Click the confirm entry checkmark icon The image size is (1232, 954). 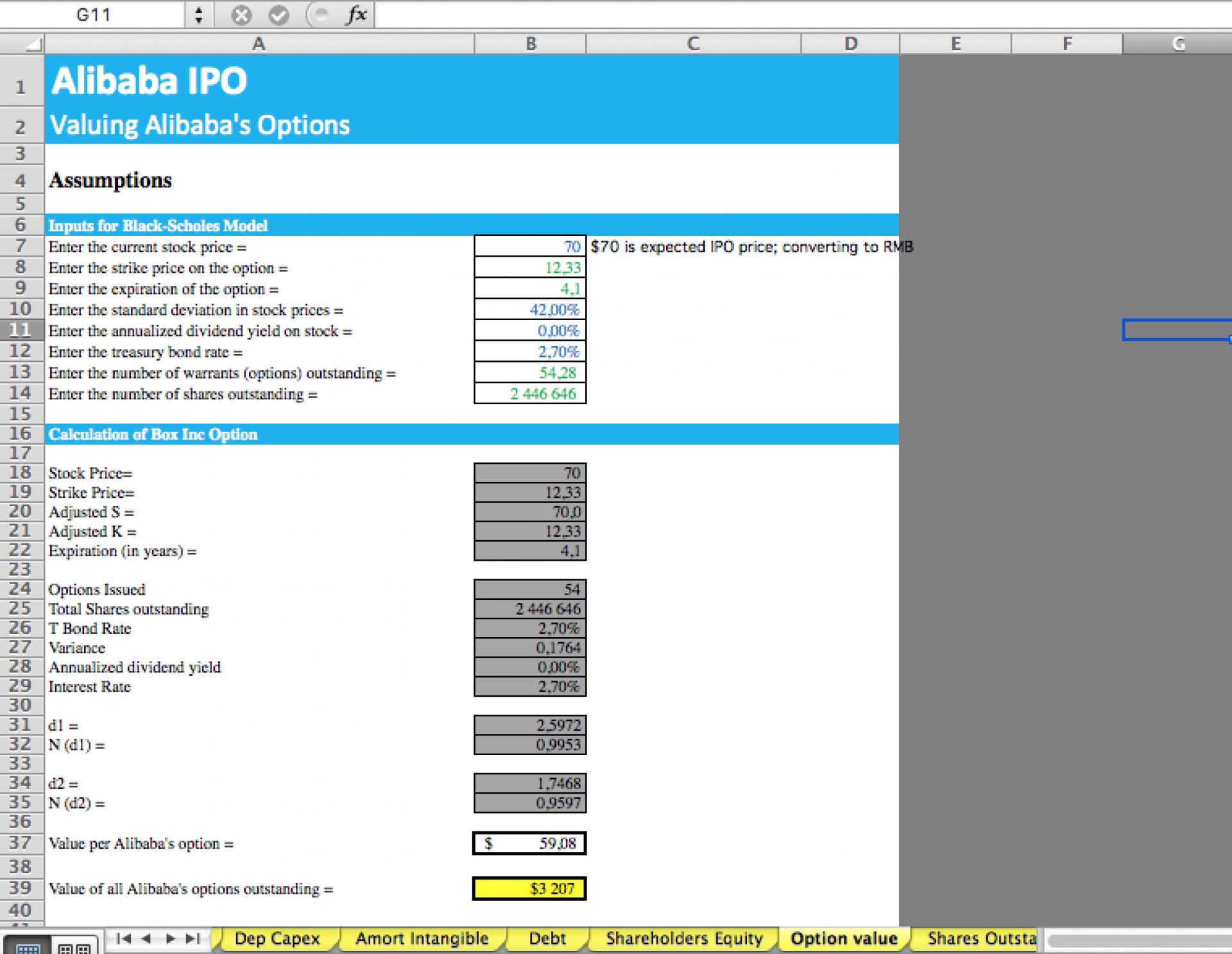(278, 15)
